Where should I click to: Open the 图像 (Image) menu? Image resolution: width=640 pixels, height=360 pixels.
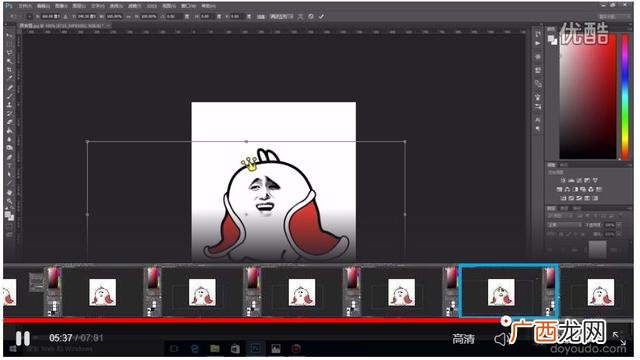61,6
